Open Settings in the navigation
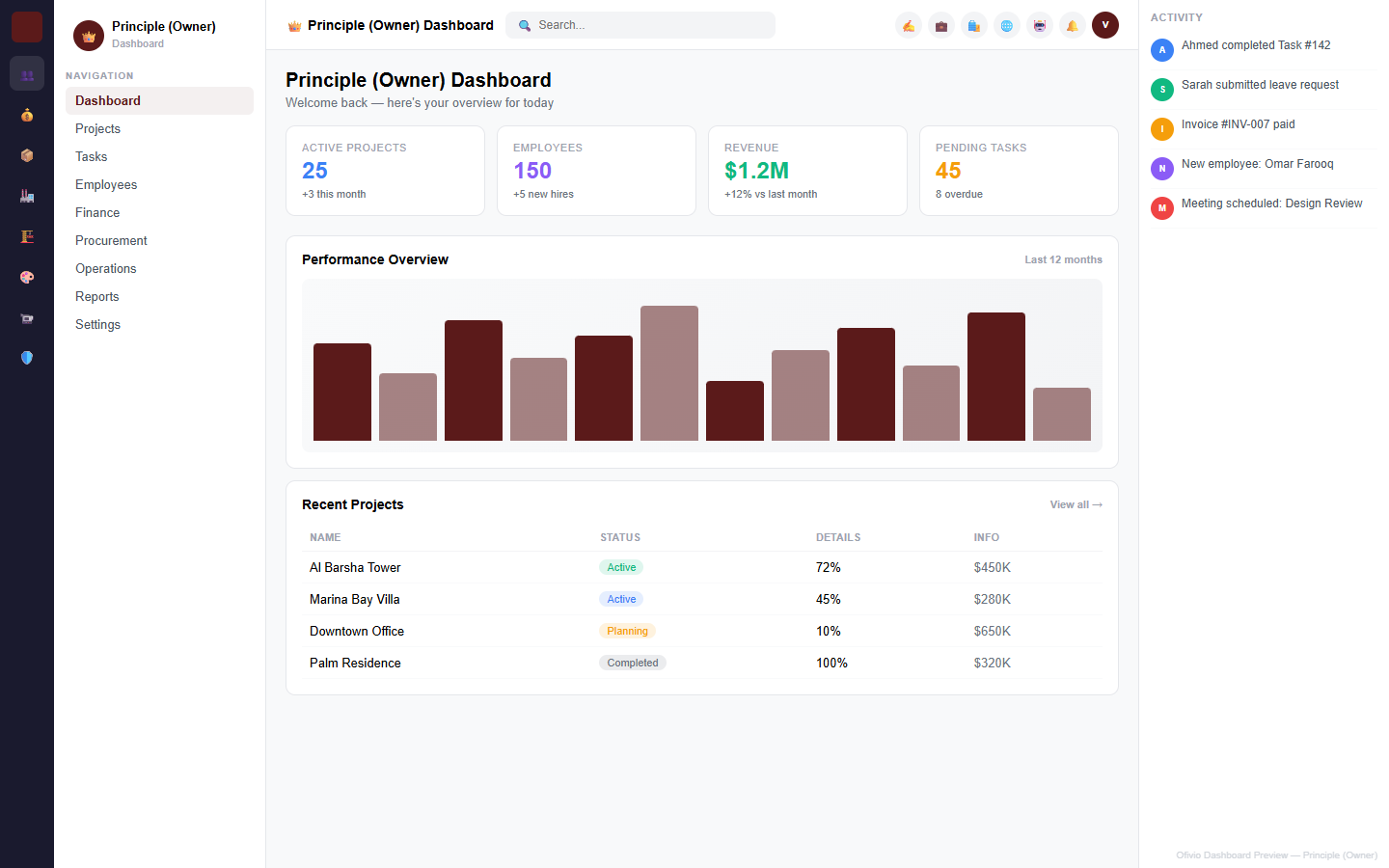Screen dimensions: 1389x868 pyautogui.click(x=159, y=324)
